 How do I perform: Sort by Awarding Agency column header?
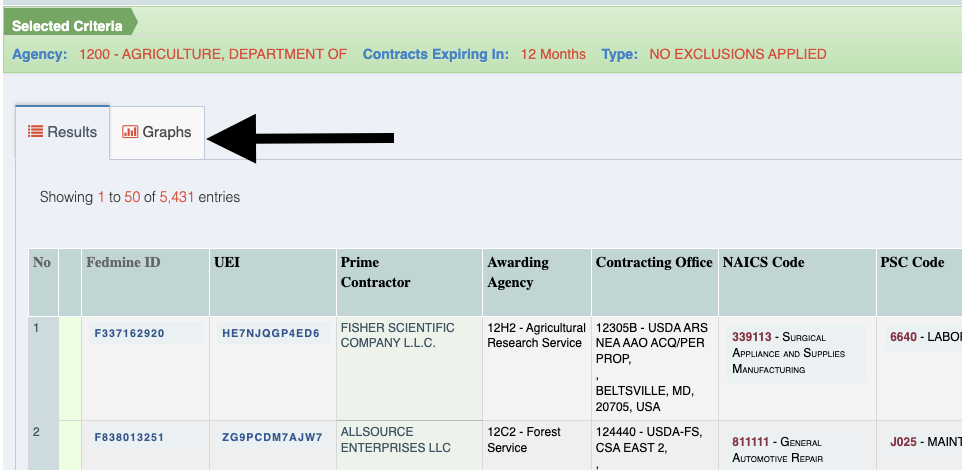coord(518,272)
